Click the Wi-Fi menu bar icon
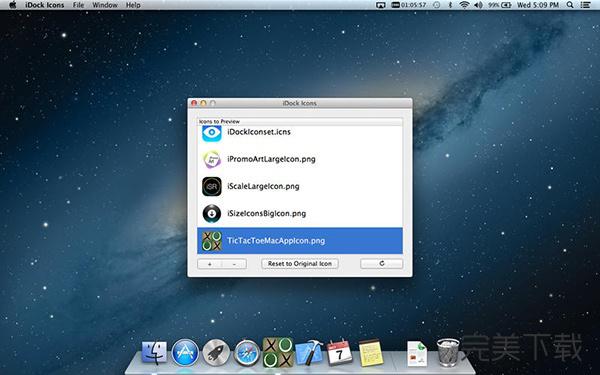600x375 pixels. pyautogui.click(x=464, y=5)
